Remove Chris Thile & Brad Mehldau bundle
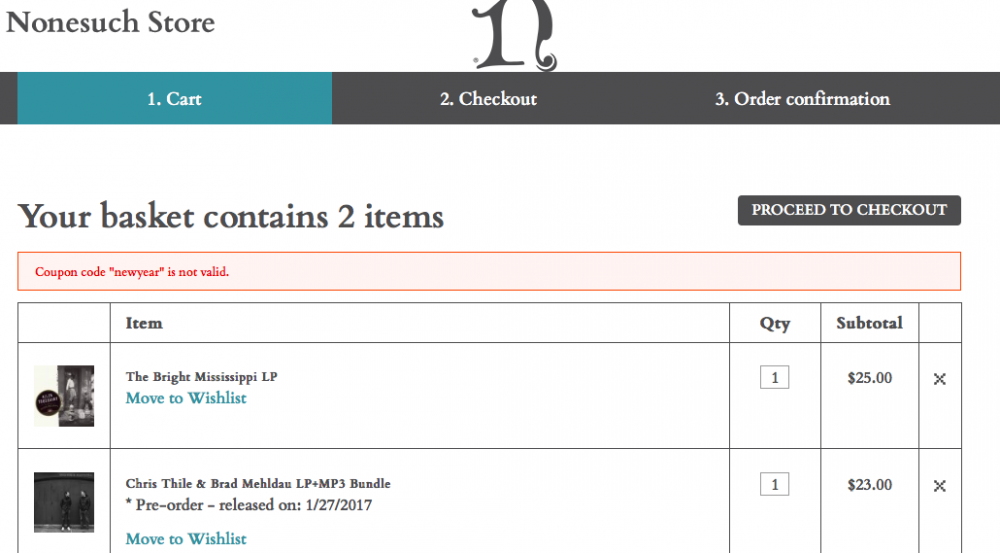1000x553 pixels. pos(940,486)
